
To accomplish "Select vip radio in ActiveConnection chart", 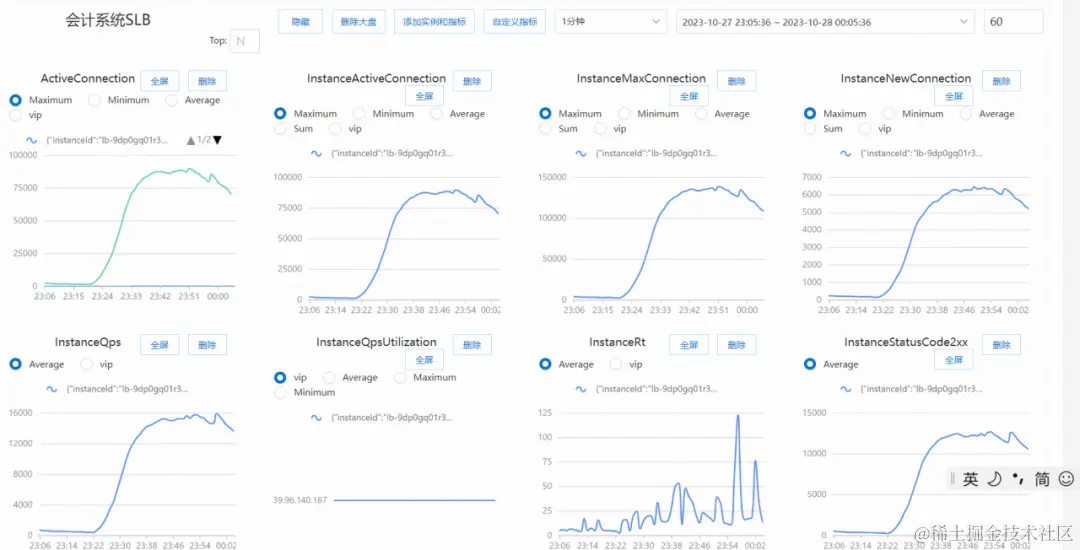I will pos(15,115).
